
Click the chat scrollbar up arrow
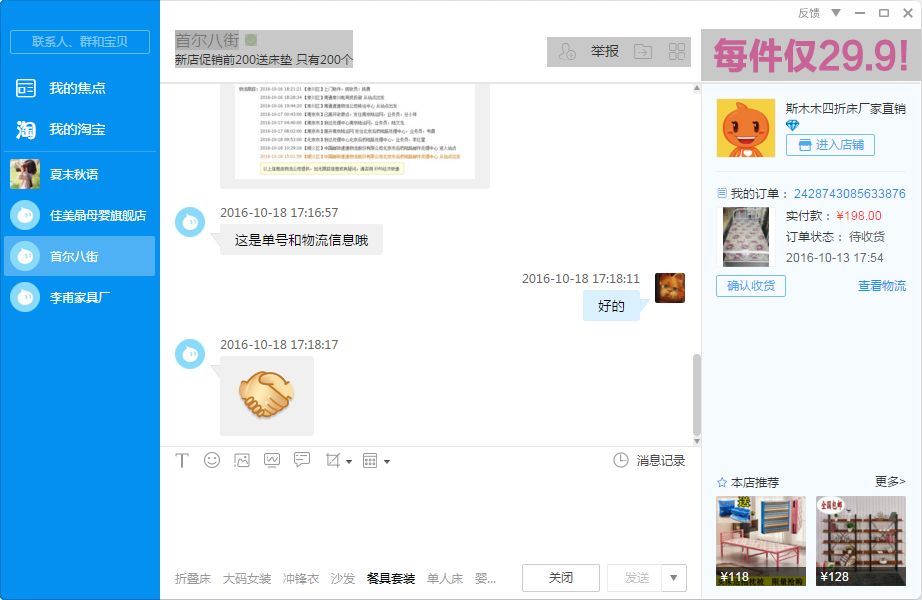coord(697,88)
